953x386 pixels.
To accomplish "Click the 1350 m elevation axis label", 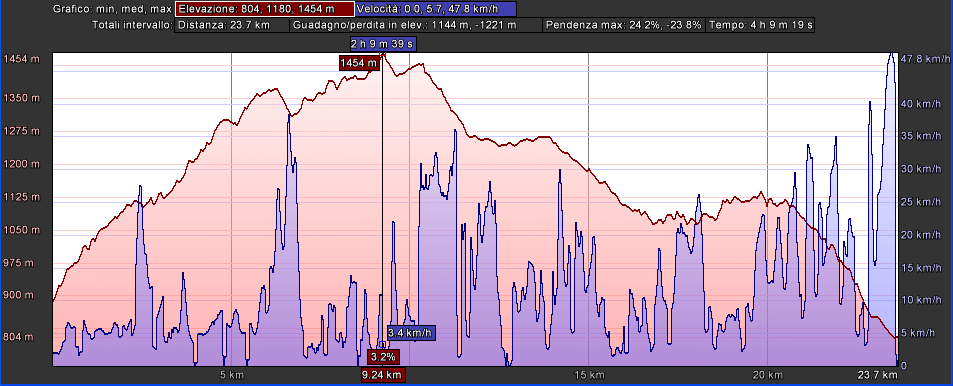I will point(21,98).
